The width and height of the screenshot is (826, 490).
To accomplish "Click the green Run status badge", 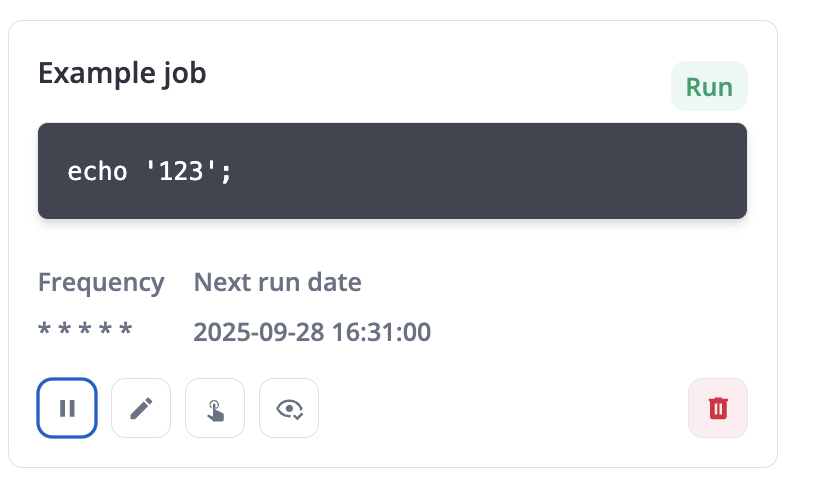I will tap(709, 87).
